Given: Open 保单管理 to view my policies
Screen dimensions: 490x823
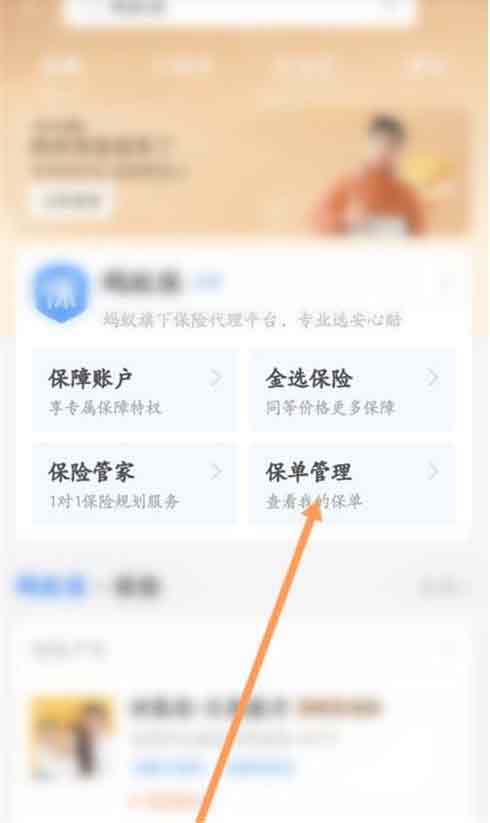Looking at the screenshot, I should click(x=351, y=483).
